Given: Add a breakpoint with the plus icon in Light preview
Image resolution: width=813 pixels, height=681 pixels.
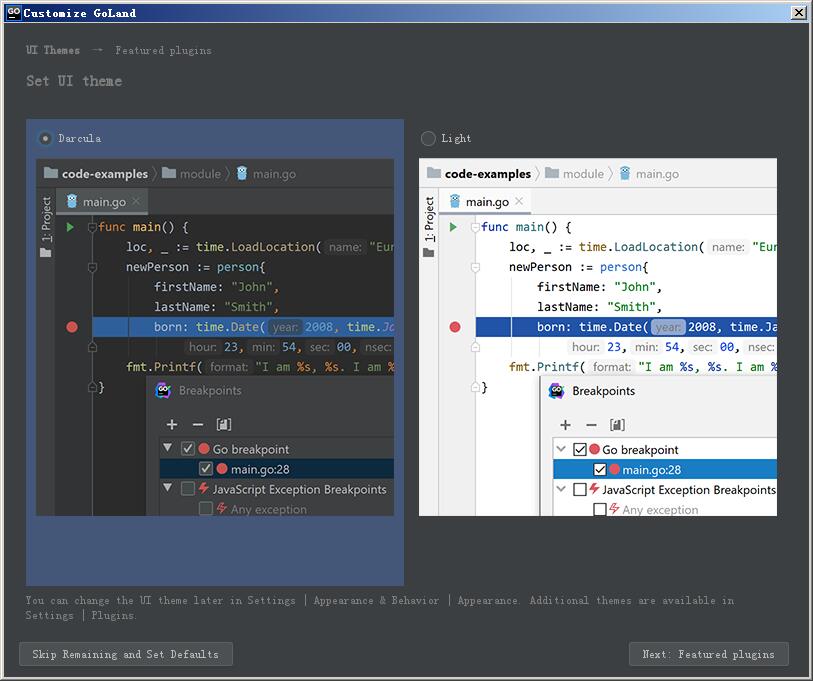Looking at the screenshot, I should click(566, 425).
